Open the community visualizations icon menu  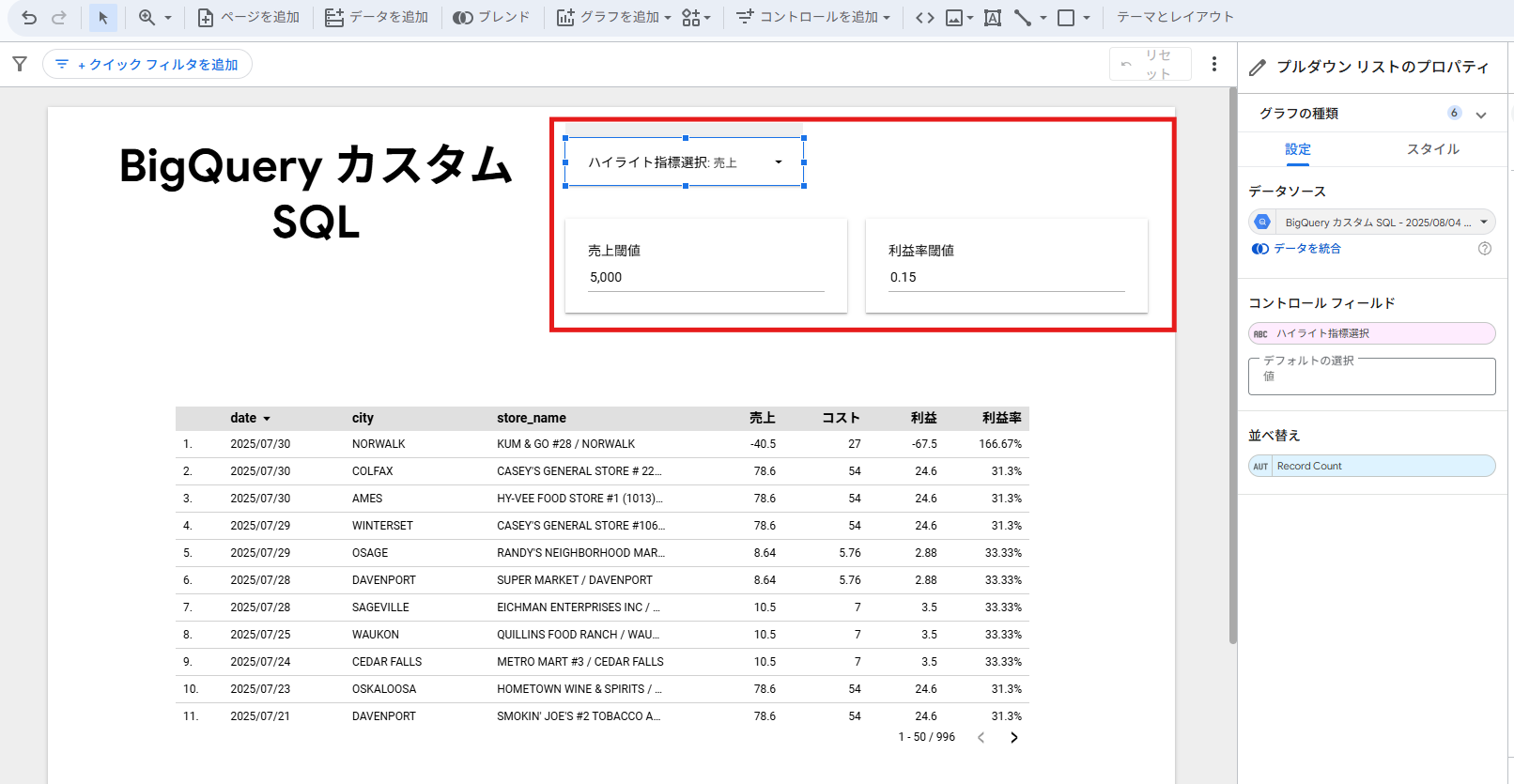[x=696, y=17]
